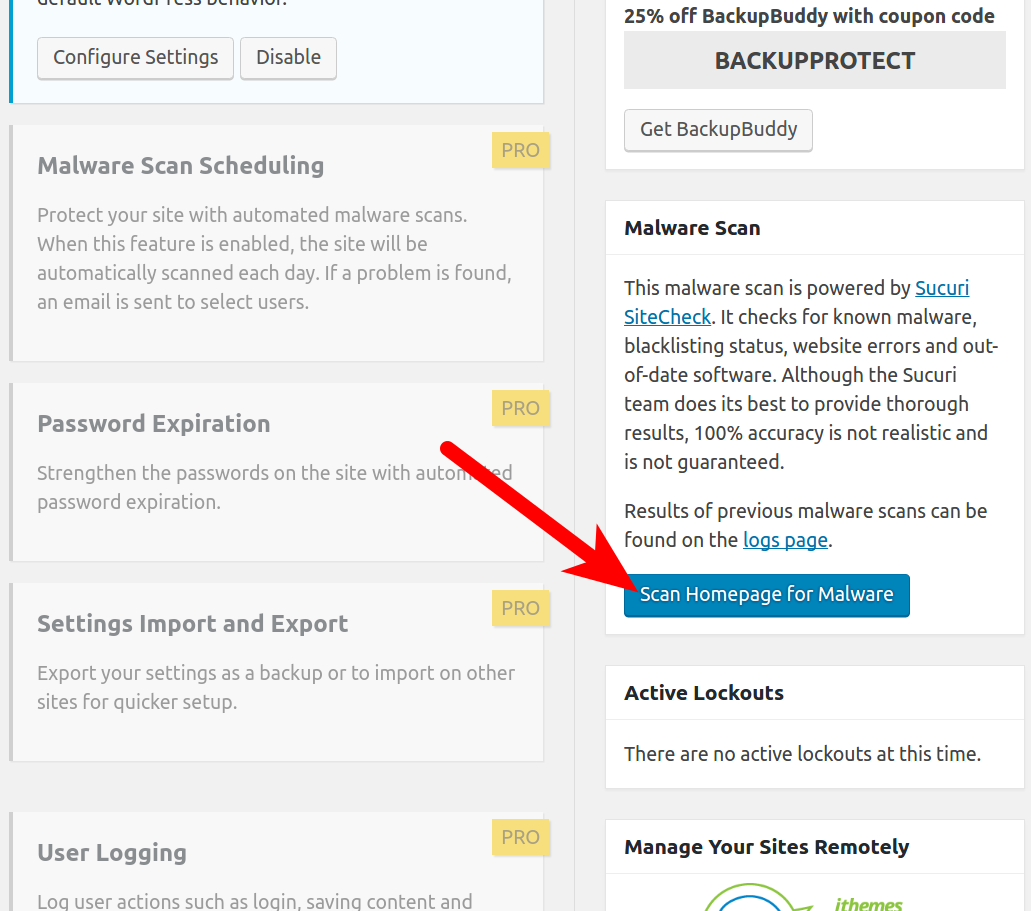Screen dimensions: 1031x911
Task: Click the Password Expiration heading
Action: (x=153, y=424)
